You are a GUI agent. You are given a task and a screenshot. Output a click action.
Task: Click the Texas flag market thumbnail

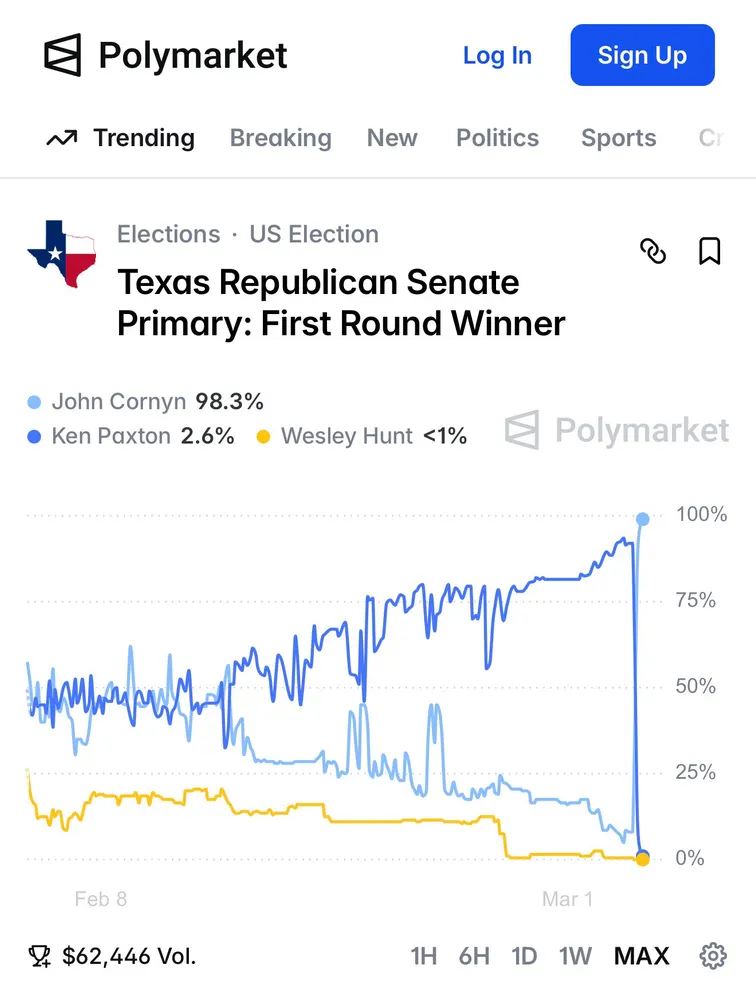(x=62, y=254)
